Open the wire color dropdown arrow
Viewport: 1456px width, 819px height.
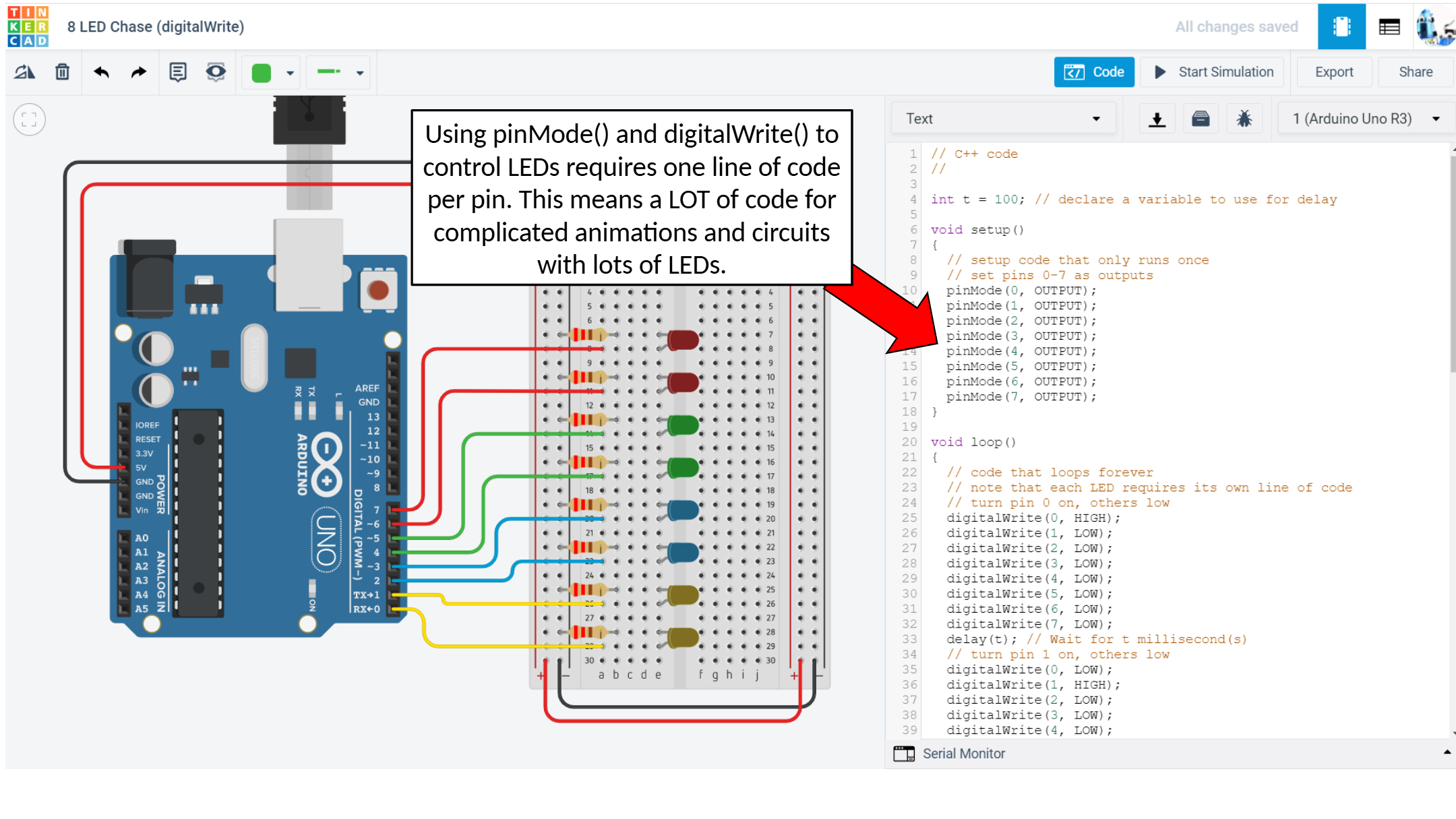click(x=291, y=73)
